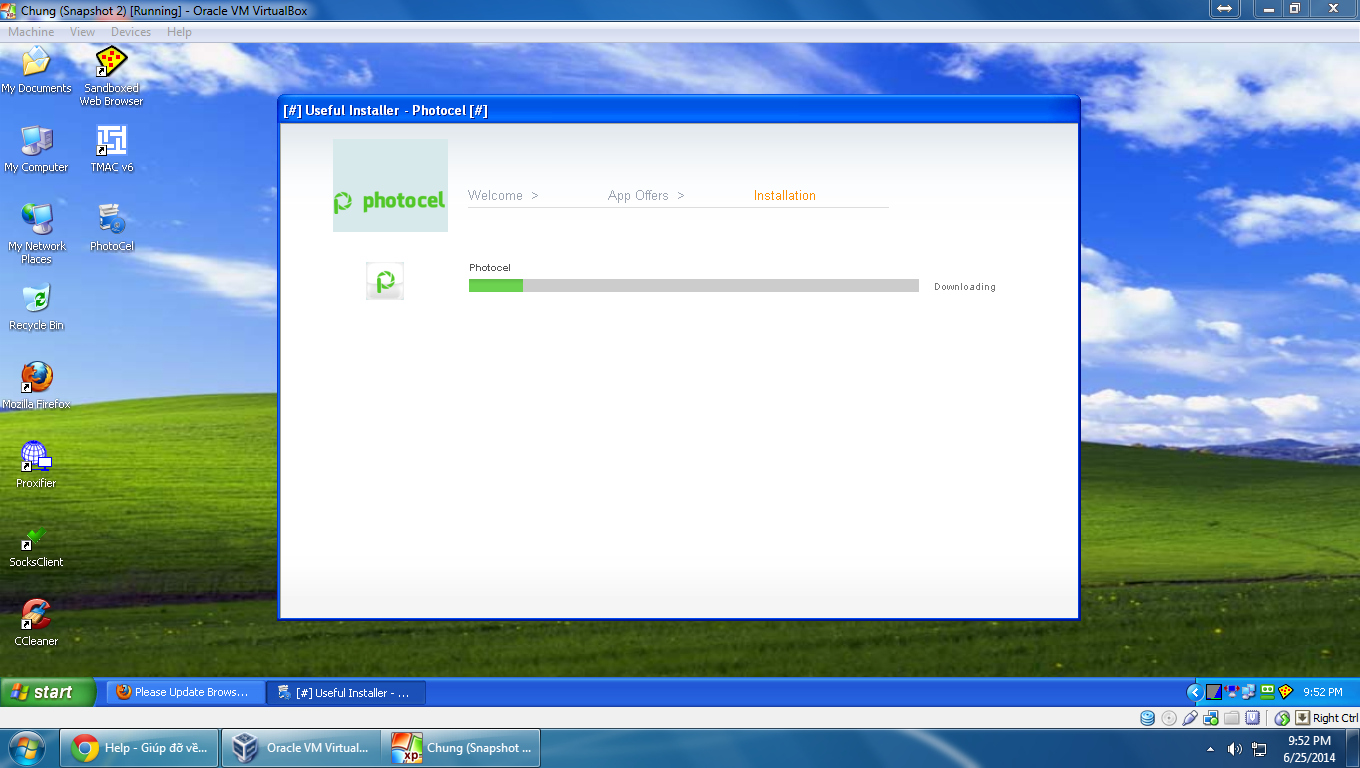Select the CCleaner desktop shortcut
The height and width of the screenshot is (768, 1360).
36,622
